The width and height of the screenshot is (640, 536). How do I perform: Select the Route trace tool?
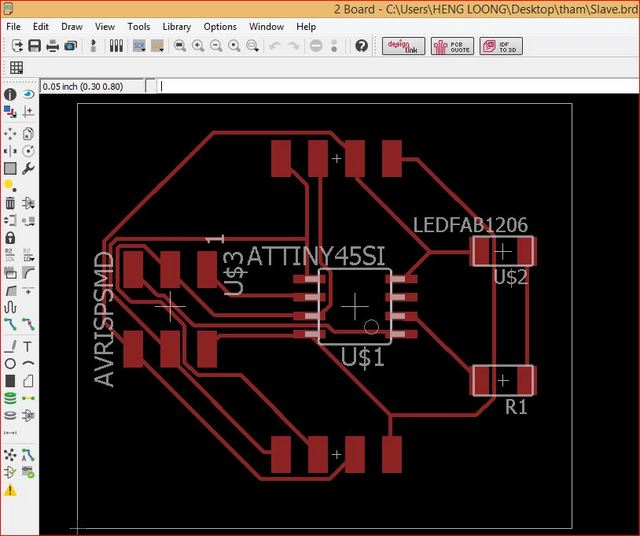tap(10, 325)
